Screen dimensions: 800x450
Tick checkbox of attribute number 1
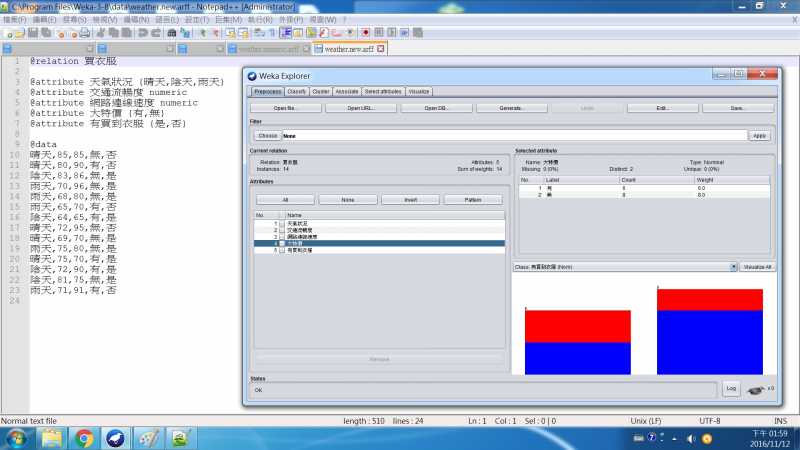click(282, 223)
